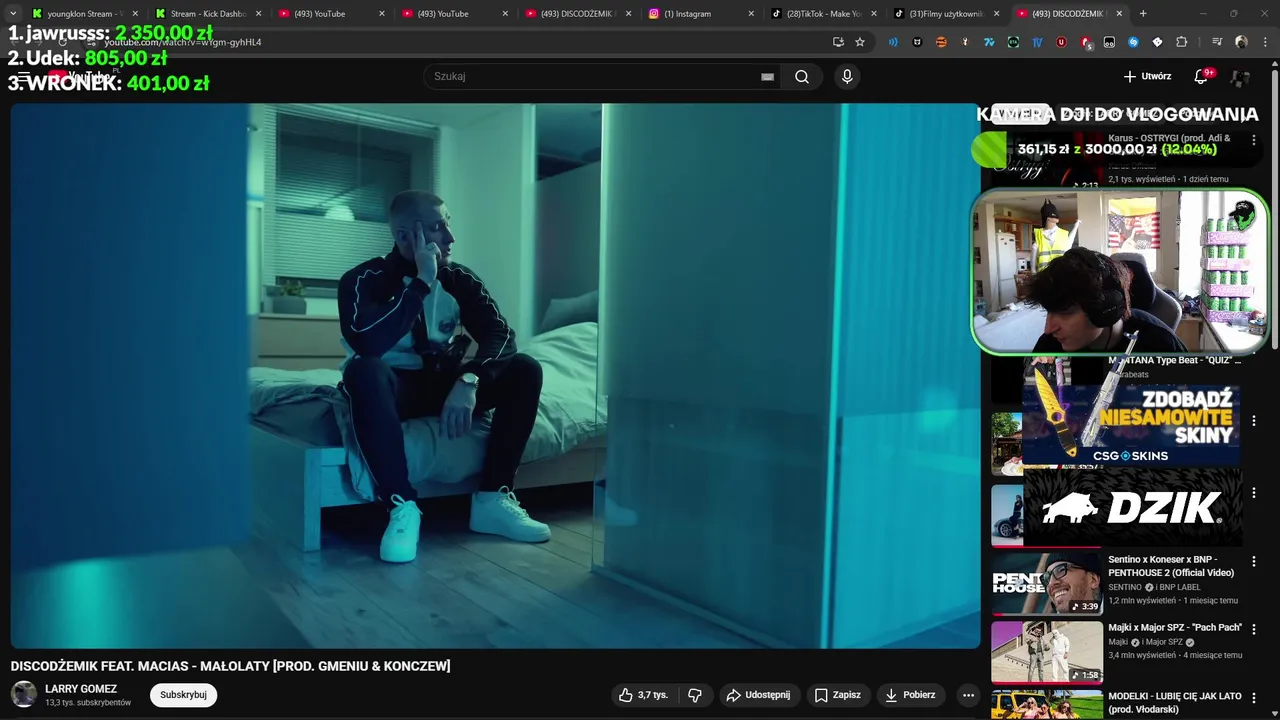1280x720 pixels.
Task: Open the LARRY GOMEZ channel avatar
Action: [24, 694]
